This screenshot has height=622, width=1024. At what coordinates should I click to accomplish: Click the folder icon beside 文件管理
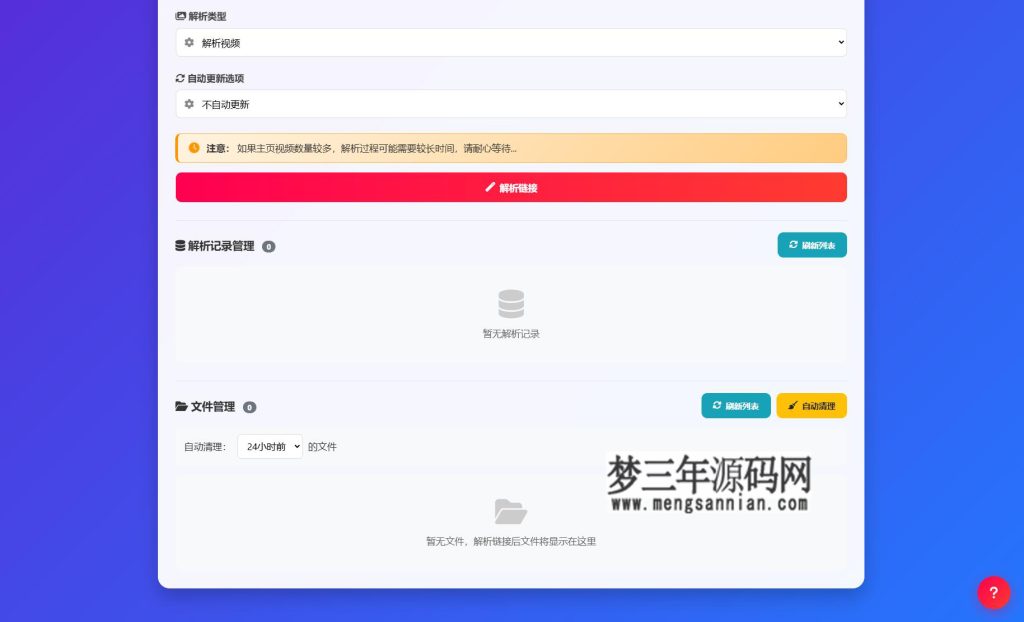(181, 406)
